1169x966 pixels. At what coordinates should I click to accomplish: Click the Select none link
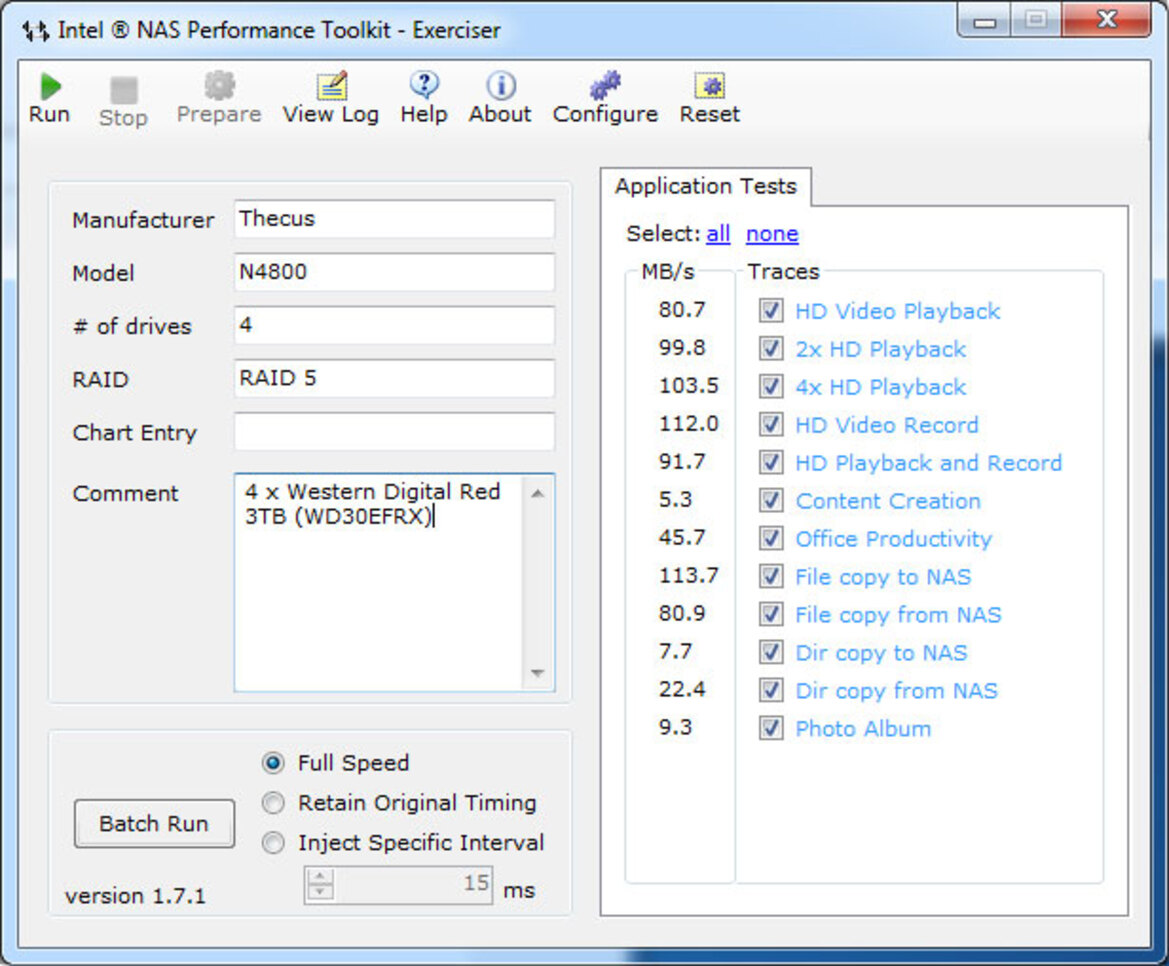pyautogui.click(x=772, y=234)
